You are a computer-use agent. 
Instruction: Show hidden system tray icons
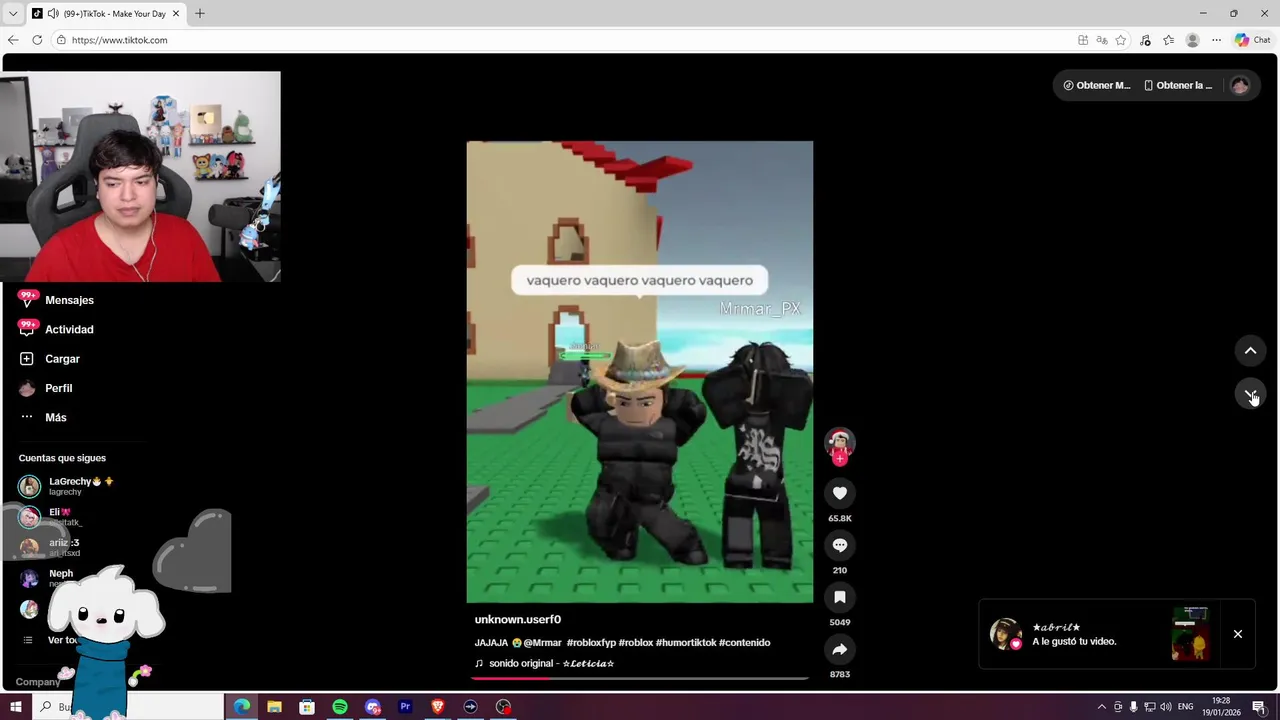click(x=1102, y=707)
